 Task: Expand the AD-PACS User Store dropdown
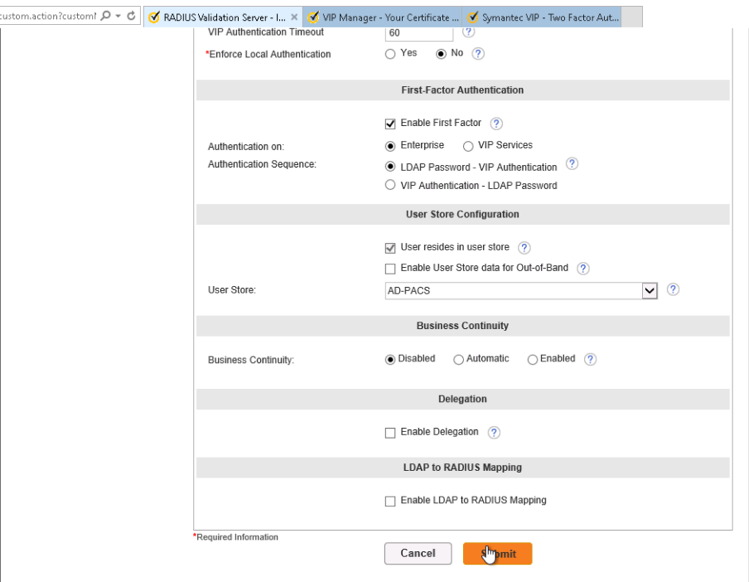coord(649,290)
